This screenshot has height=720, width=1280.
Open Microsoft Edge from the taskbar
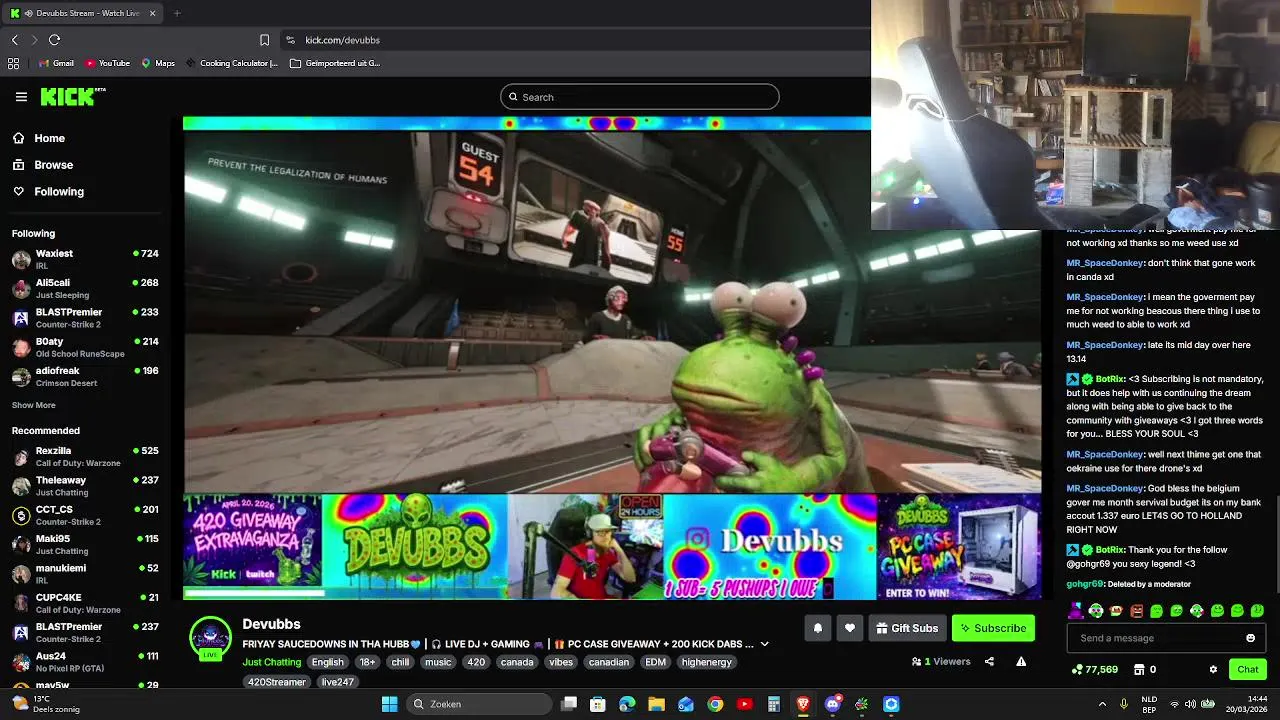[x=627, y=704]
